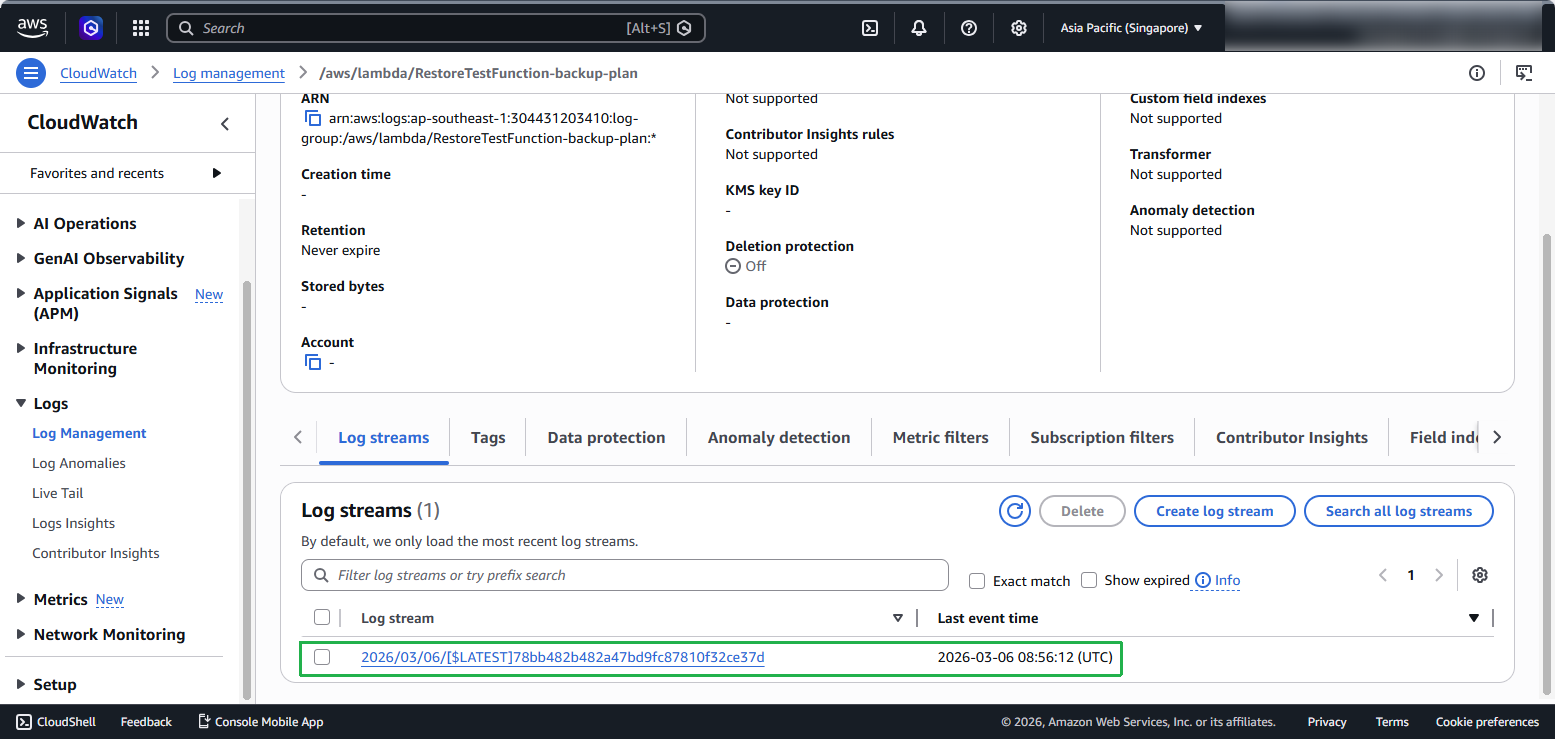Open Cookie preferences in footer
This screenshot has width=1555, height=739.
point(1487,721)
